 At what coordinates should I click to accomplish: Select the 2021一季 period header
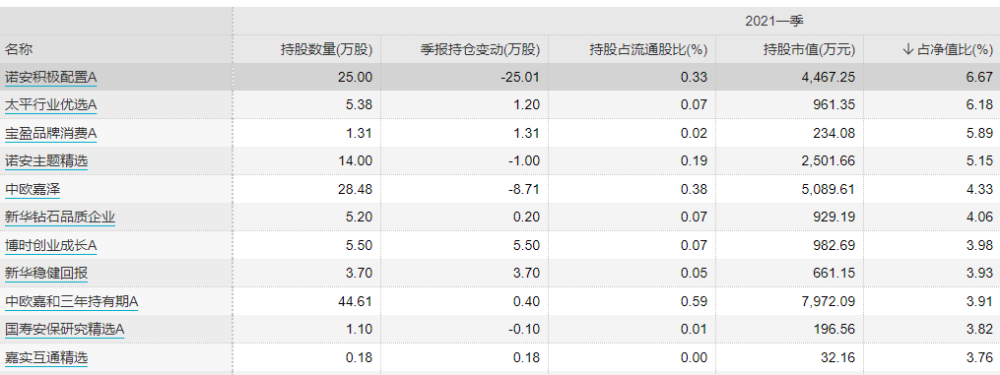point(774,21)
